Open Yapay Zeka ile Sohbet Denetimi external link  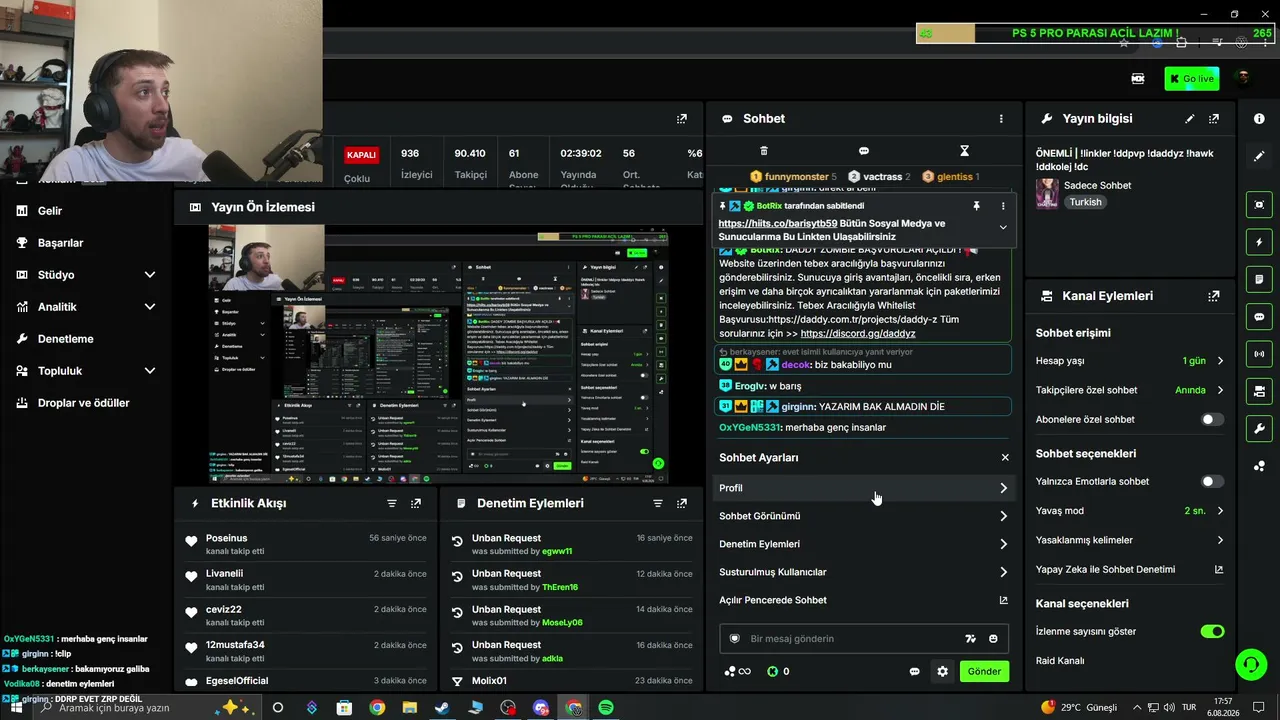[1219, 570]
